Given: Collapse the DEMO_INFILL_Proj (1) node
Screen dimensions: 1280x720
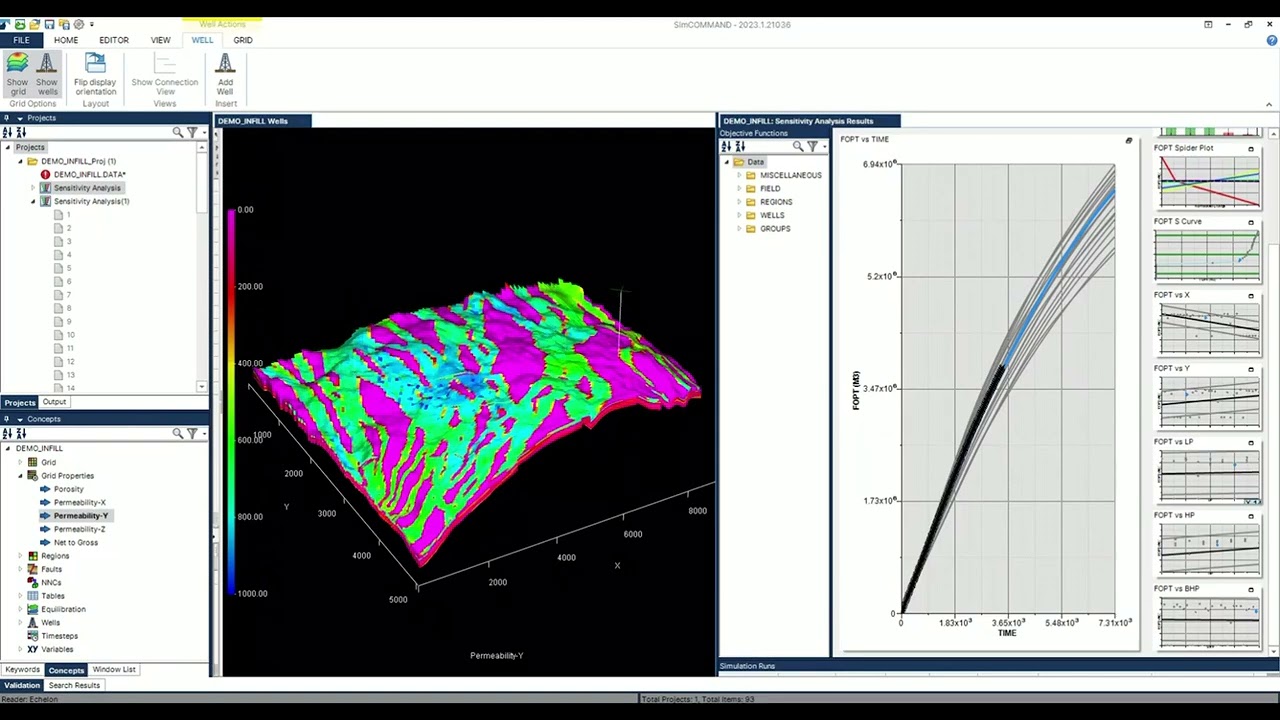Looking at the screenshot, I should click(20, 161).
